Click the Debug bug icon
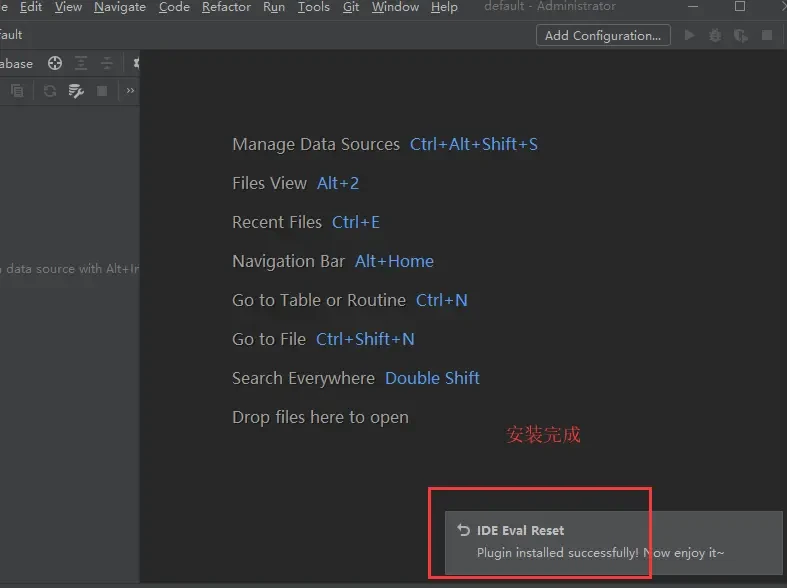787x588 pixels. coord(715,35)
